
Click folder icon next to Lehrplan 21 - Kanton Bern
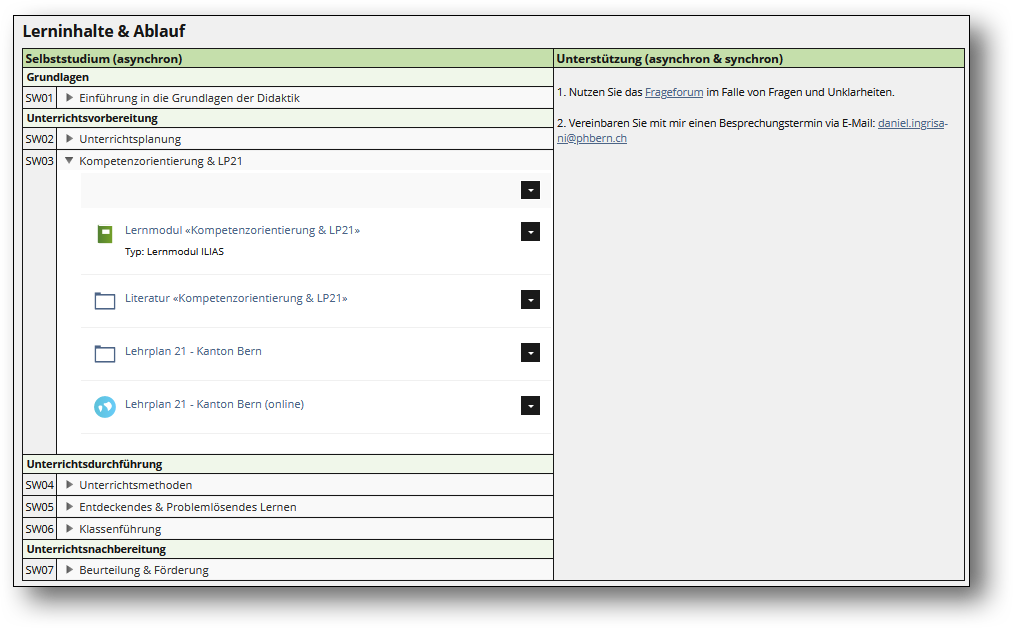coord(105,354)
